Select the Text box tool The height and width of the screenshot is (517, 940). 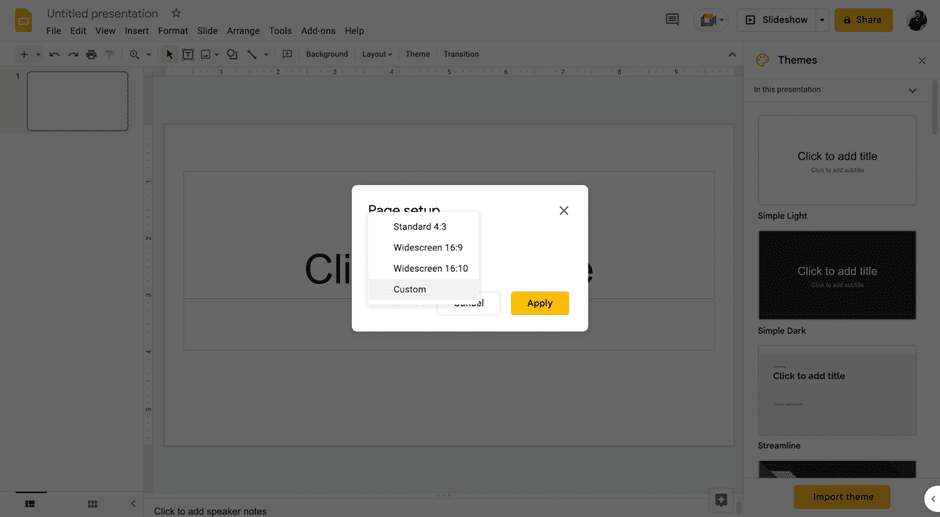tap(187, 54)
